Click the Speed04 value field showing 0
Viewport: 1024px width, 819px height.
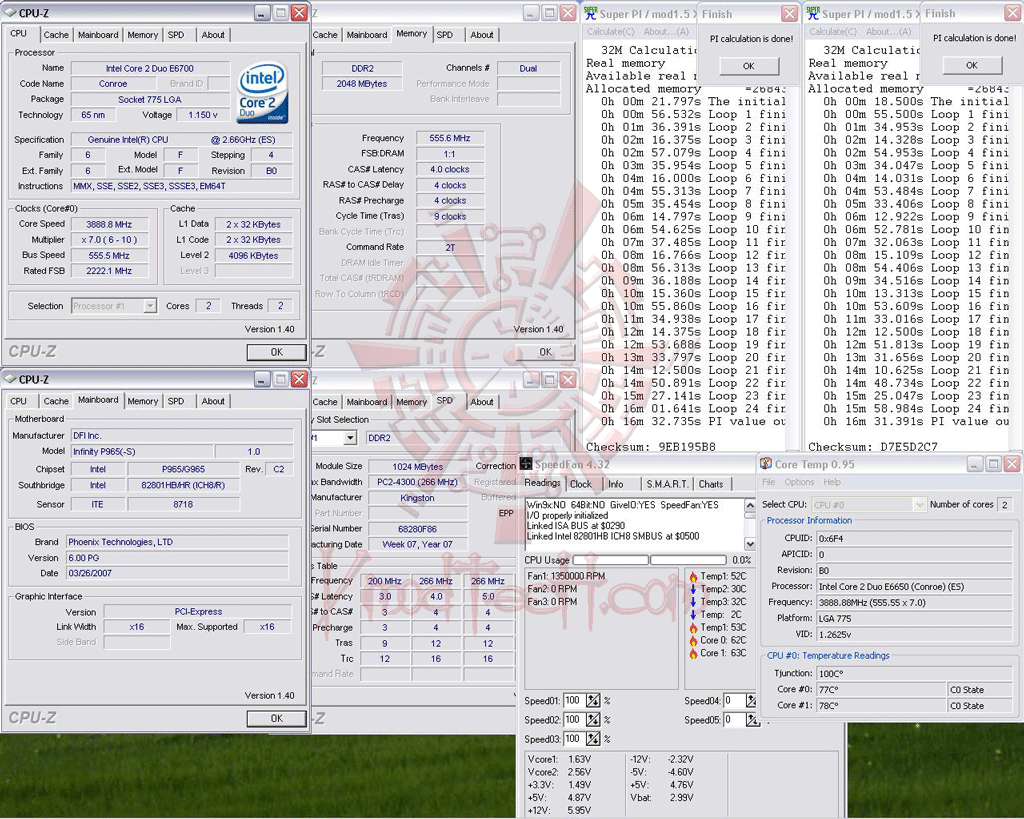[734, 701]
